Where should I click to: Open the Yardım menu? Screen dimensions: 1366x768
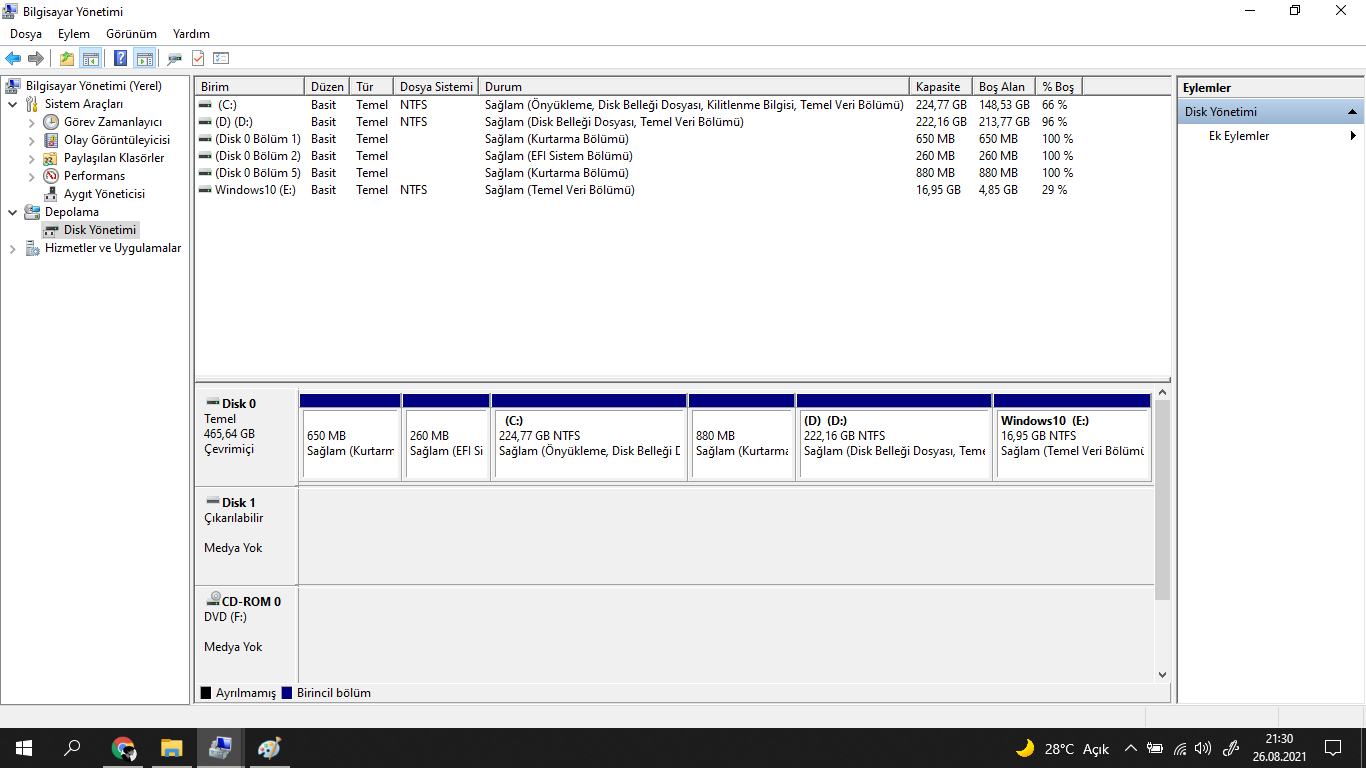(x=191, y=34)
